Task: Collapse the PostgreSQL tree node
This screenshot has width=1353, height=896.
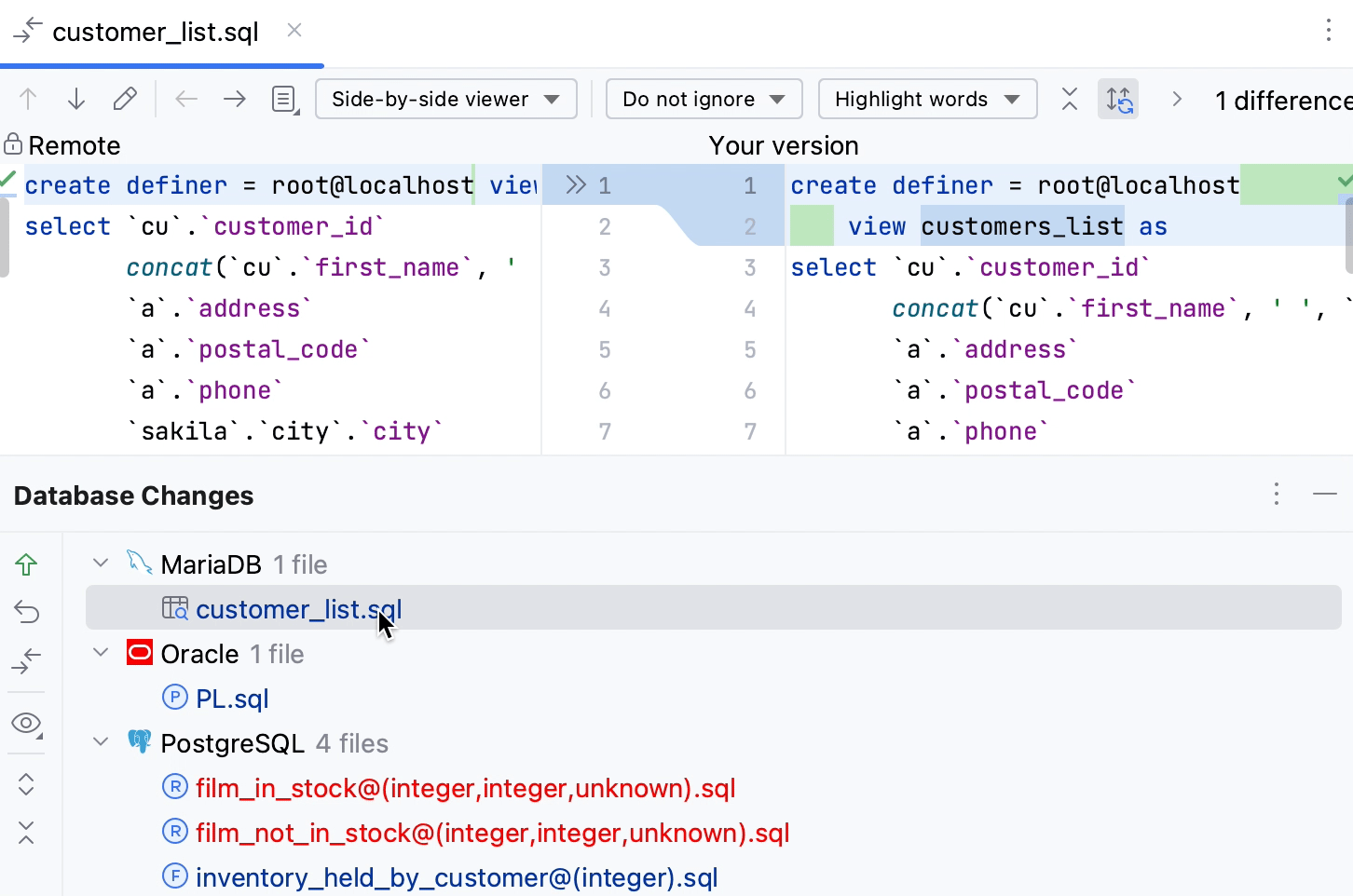Action: (100, 742)
